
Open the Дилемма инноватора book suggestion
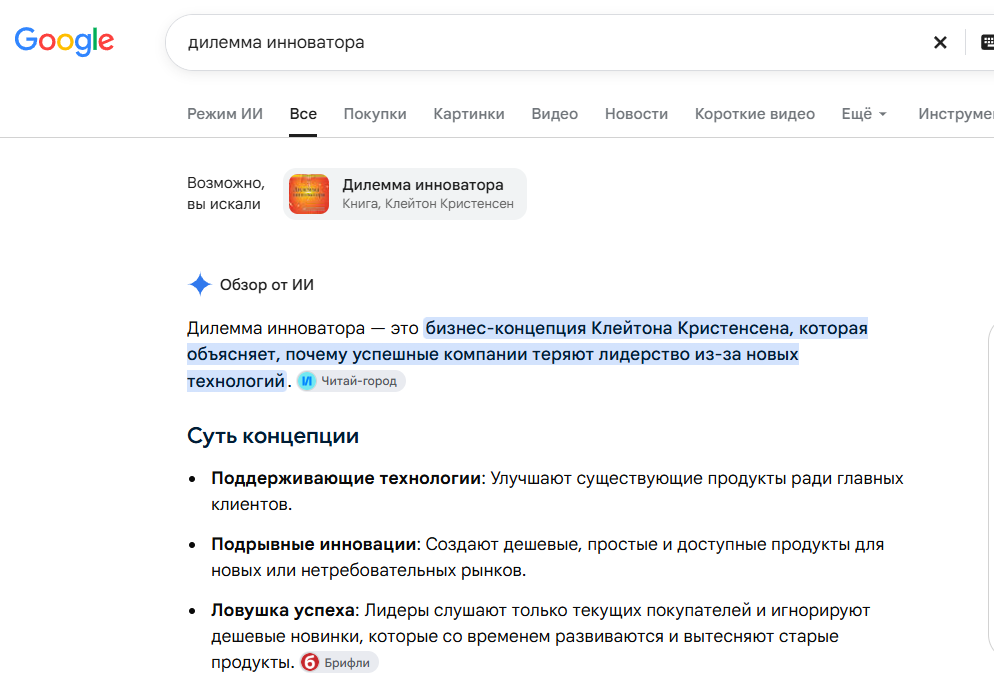404,194
